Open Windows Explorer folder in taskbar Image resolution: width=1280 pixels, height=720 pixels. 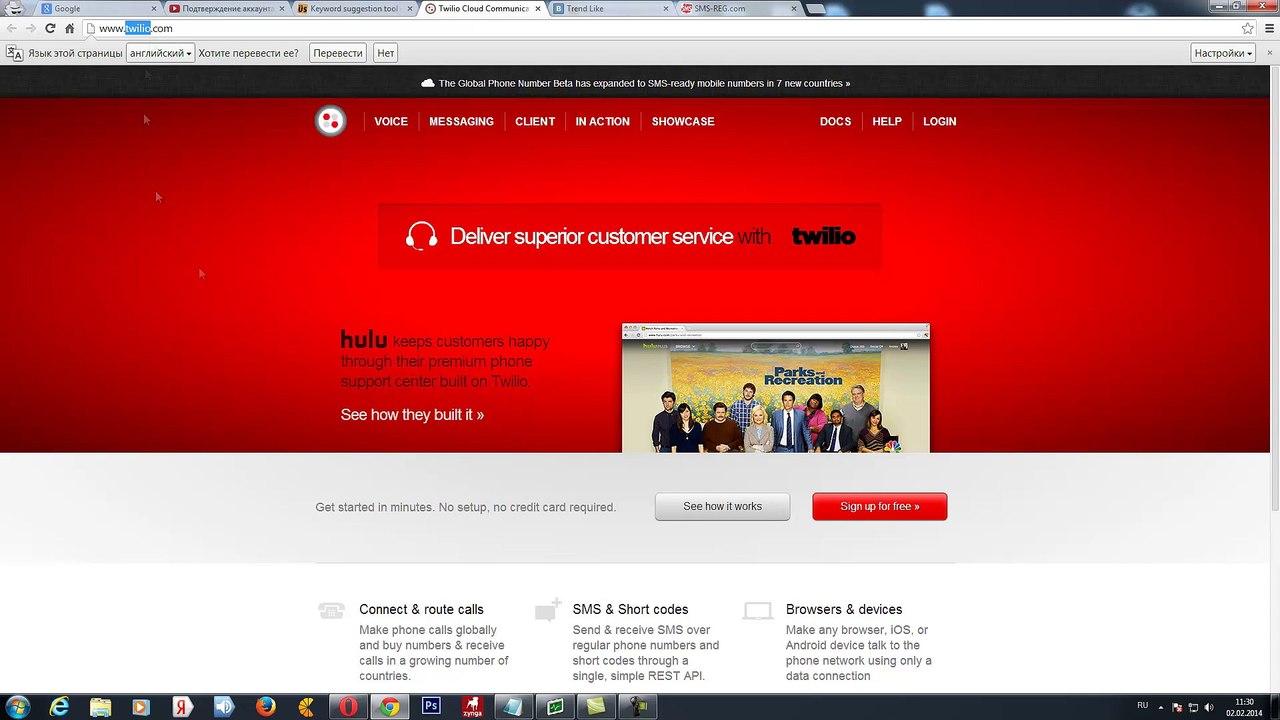point(101,707)
